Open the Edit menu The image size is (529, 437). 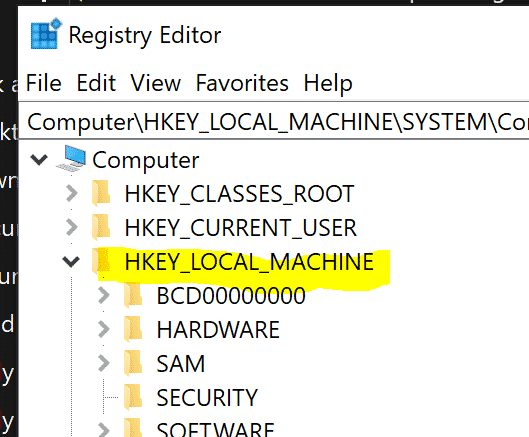pyautogui.click(x=96, y=83)
